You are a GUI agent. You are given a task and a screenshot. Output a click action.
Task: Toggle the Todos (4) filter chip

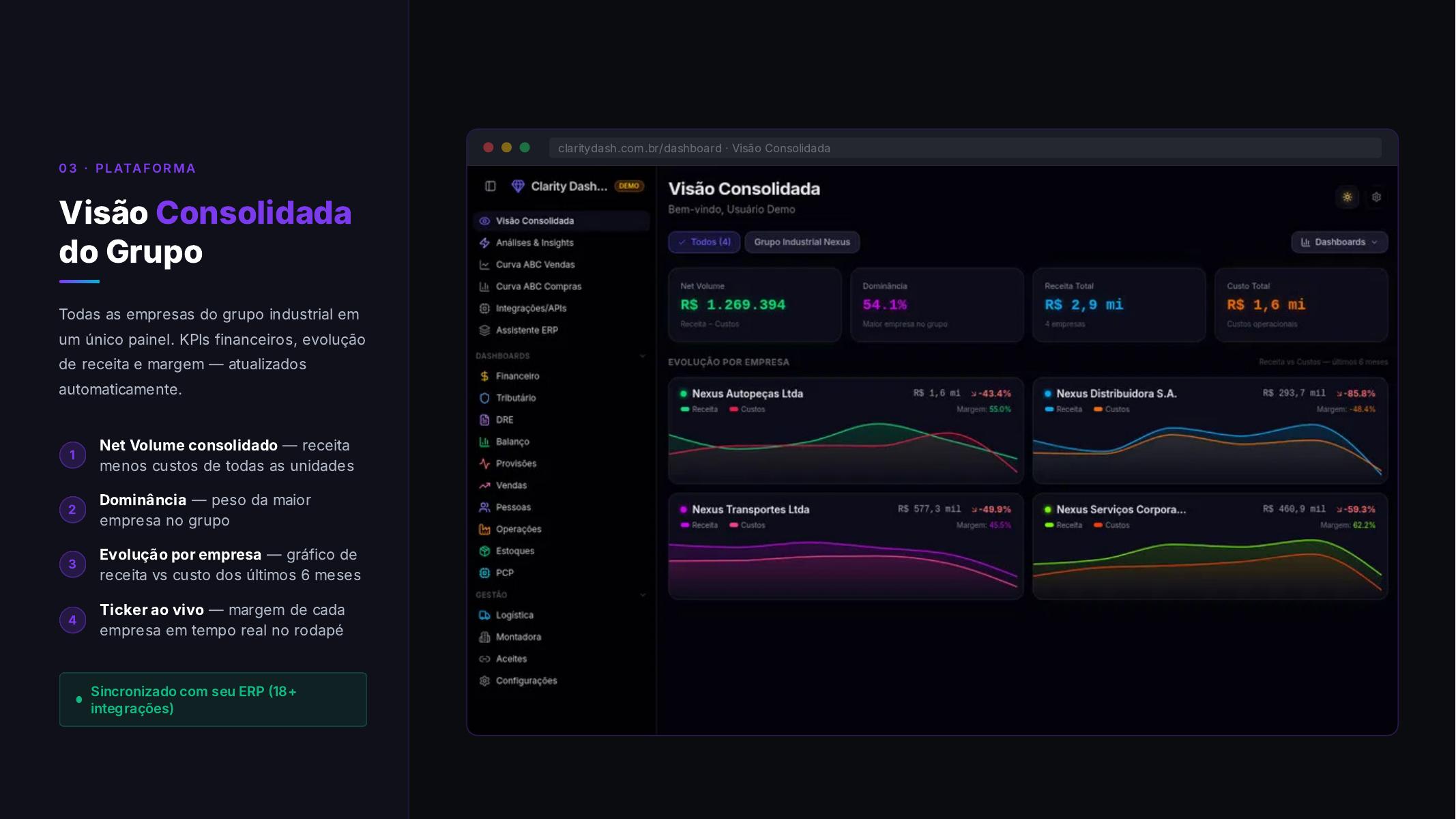click(x=704, y=242)
